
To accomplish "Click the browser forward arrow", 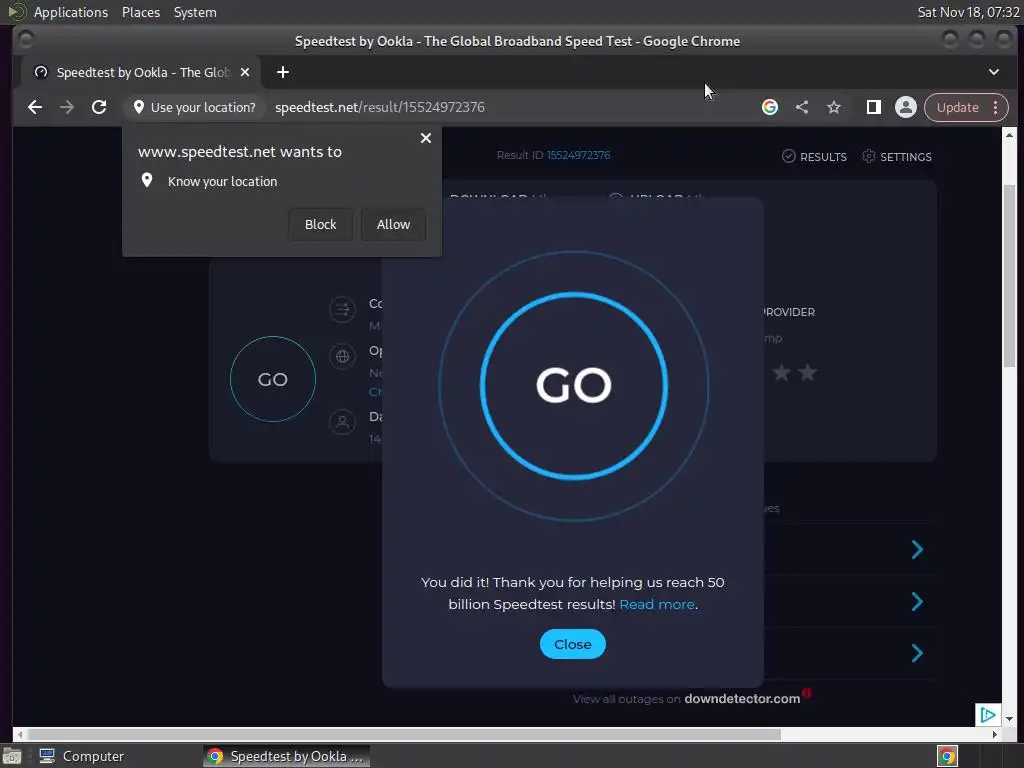I will [67, 107].
